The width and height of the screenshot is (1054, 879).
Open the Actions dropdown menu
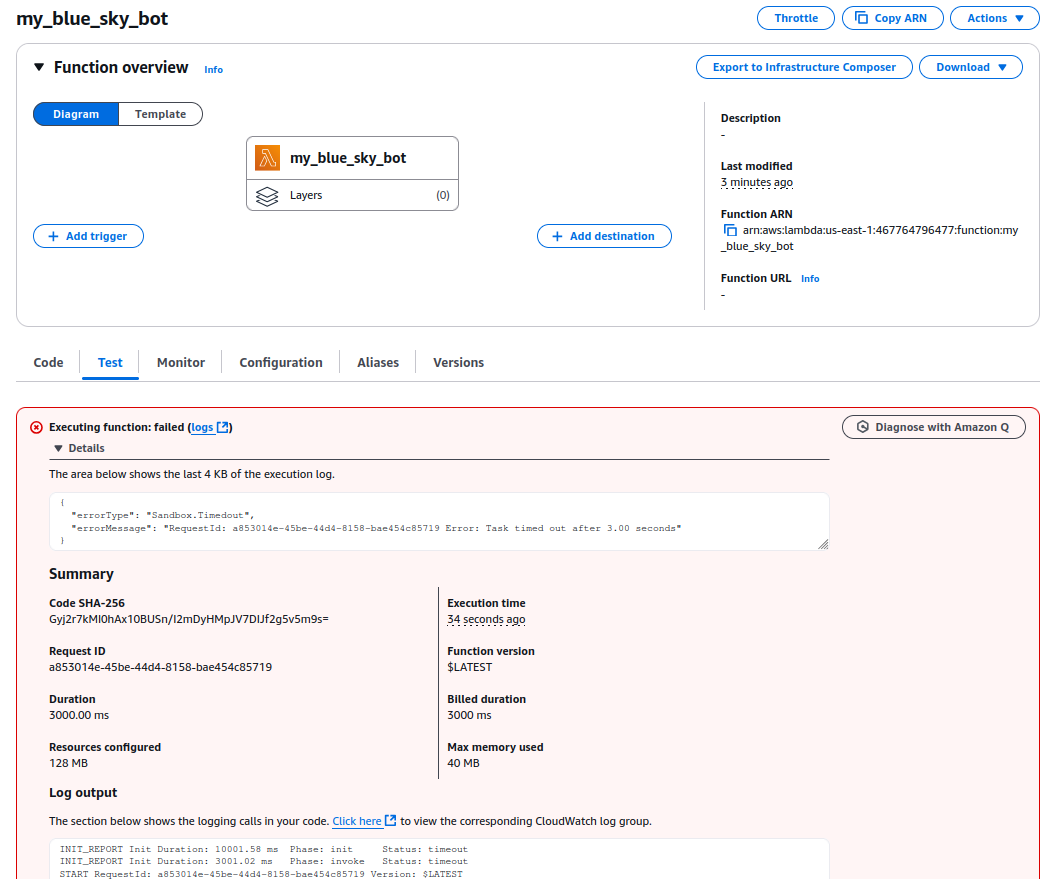[x=987, y=18]
